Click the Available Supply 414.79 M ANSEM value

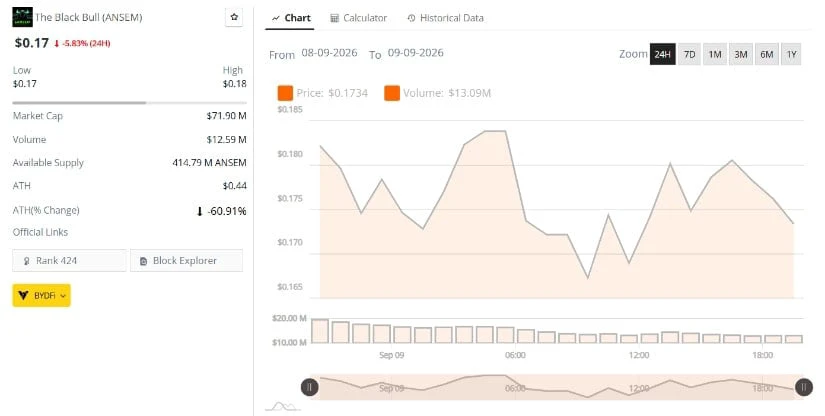click(209, 163)
